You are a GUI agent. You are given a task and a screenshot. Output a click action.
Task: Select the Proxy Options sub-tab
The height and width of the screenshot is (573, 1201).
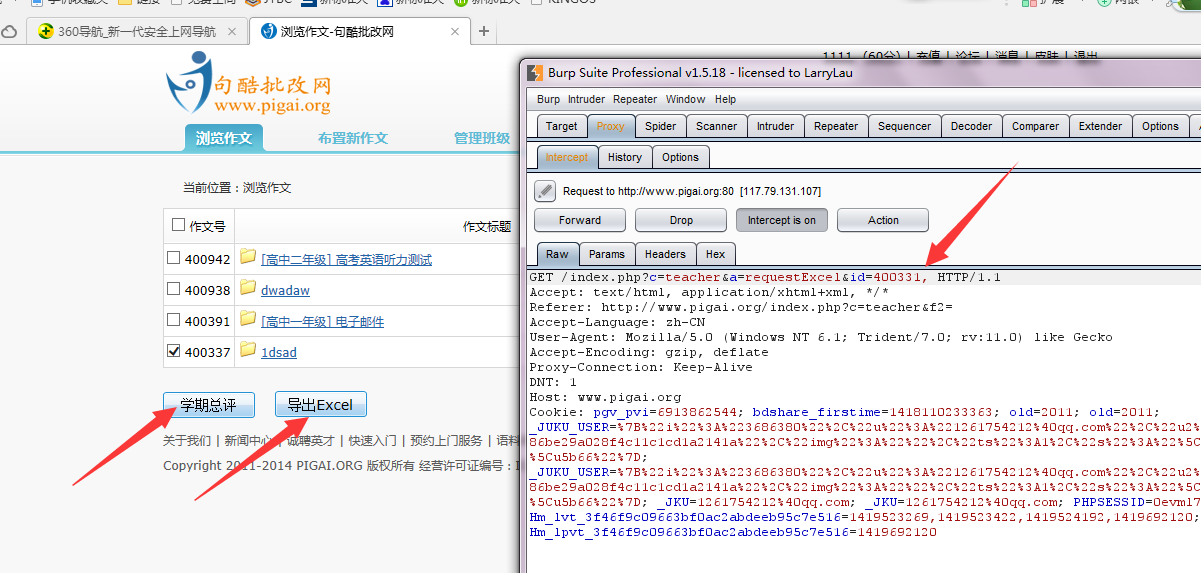click(x=680, y=157)
